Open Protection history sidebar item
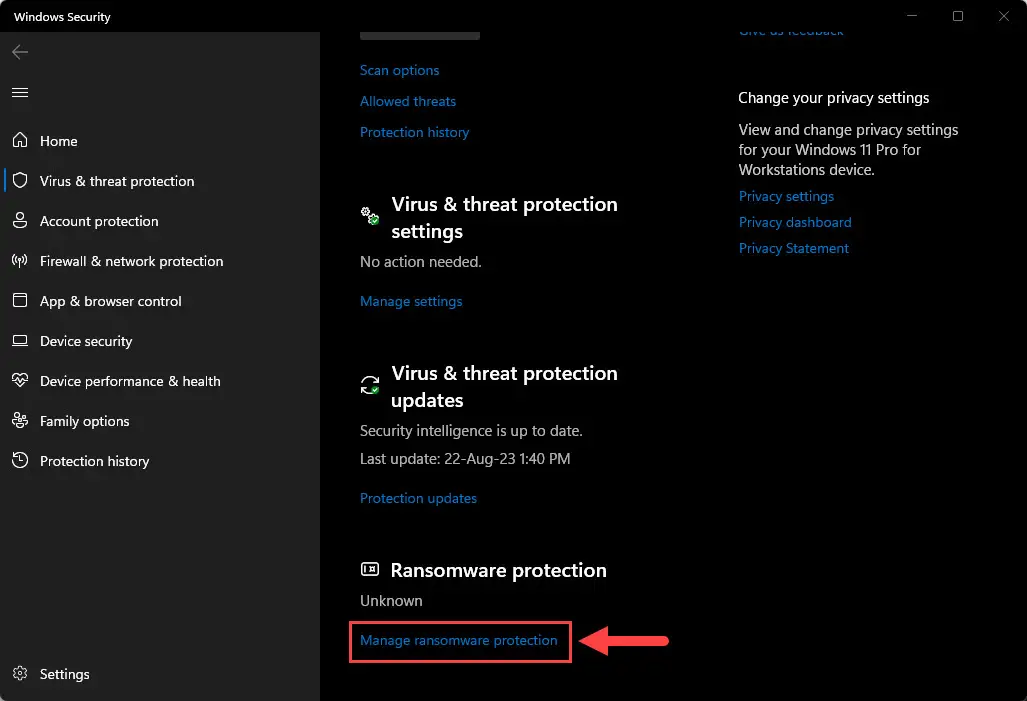Image resolution: width=1027 pixels, height=701 pixels. click(94, 461)
